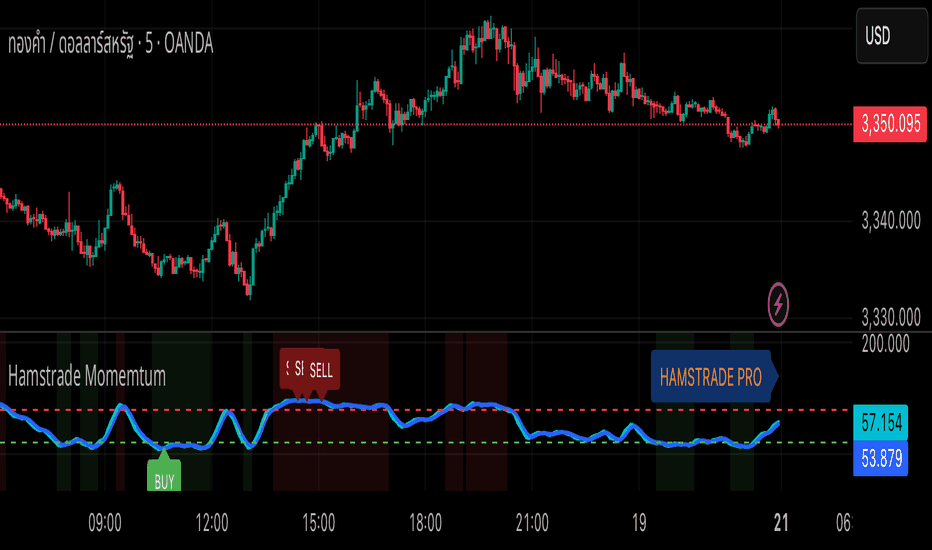932x550 pixels.
Task: Click the 09:00 time axis label
Action: click(x=105, y=523)
